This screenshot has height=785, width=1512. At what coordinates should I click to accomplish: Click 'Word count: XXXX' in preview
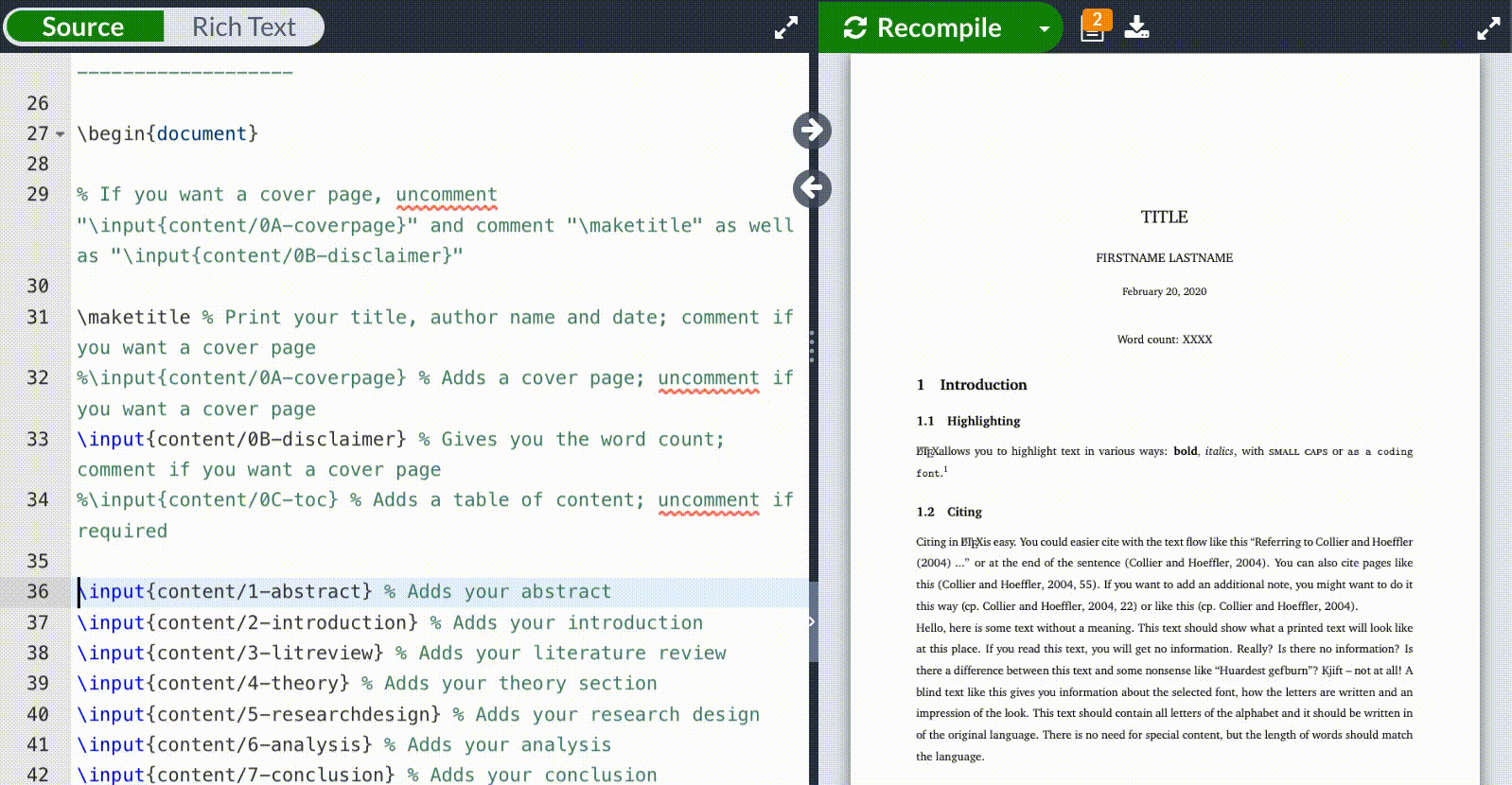(x=1164, y=339)
